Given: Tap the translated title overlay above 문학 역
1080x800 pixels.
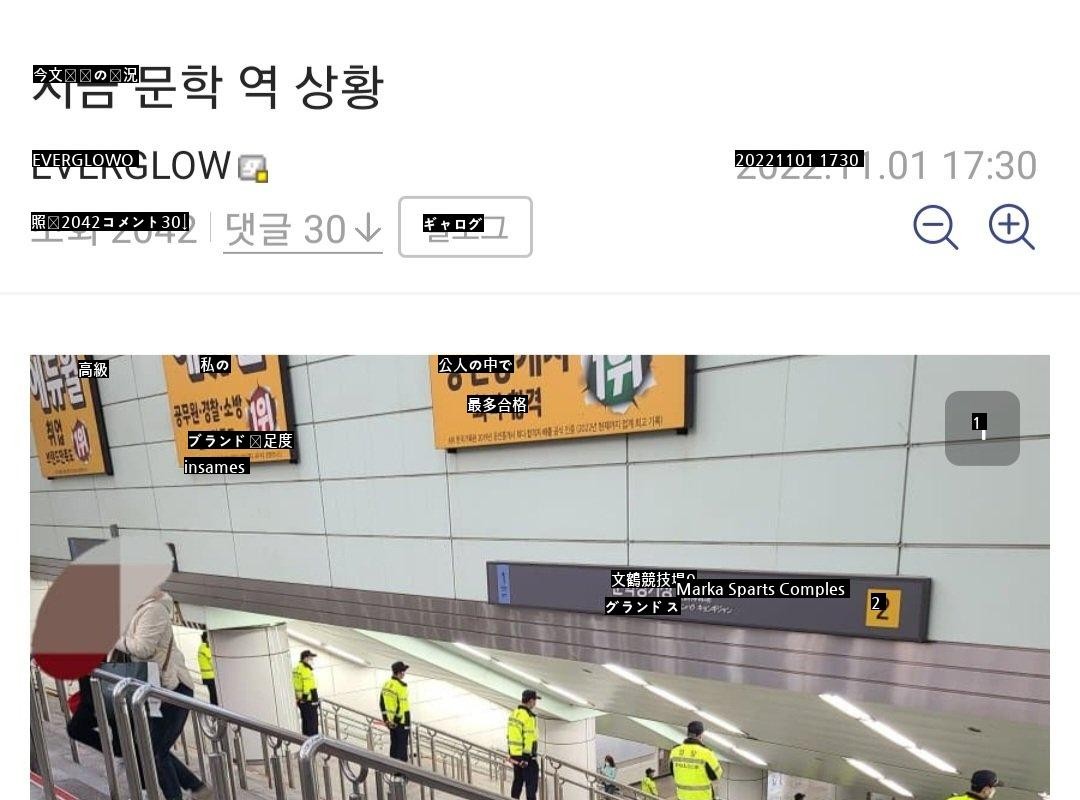Looking at the screenshot, I should (86, 74).
